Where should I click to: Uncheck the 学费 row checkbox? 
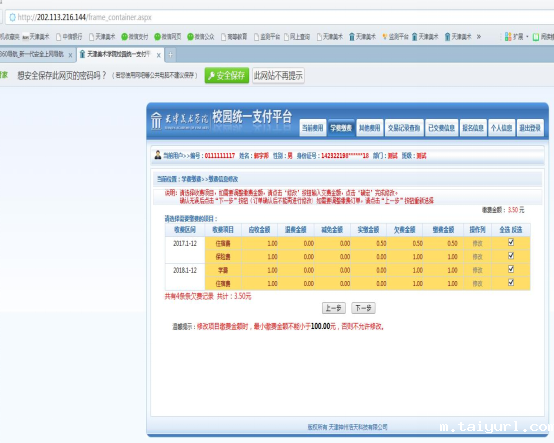coord(511,269)
